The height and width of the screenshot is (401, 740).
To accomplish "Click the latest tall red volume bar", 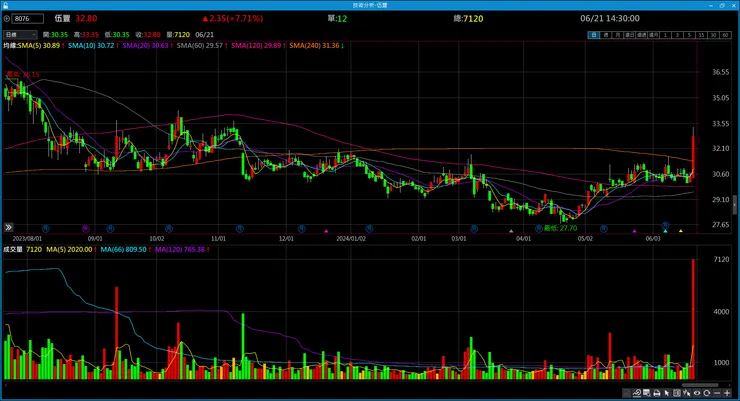I will (x=693, y=319).
